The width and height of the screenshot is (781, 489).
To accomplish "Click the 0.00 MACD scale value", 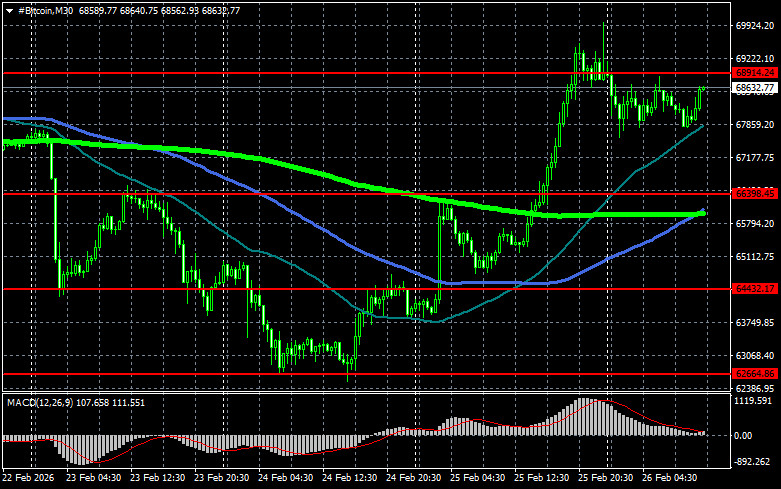I will 743,436.
